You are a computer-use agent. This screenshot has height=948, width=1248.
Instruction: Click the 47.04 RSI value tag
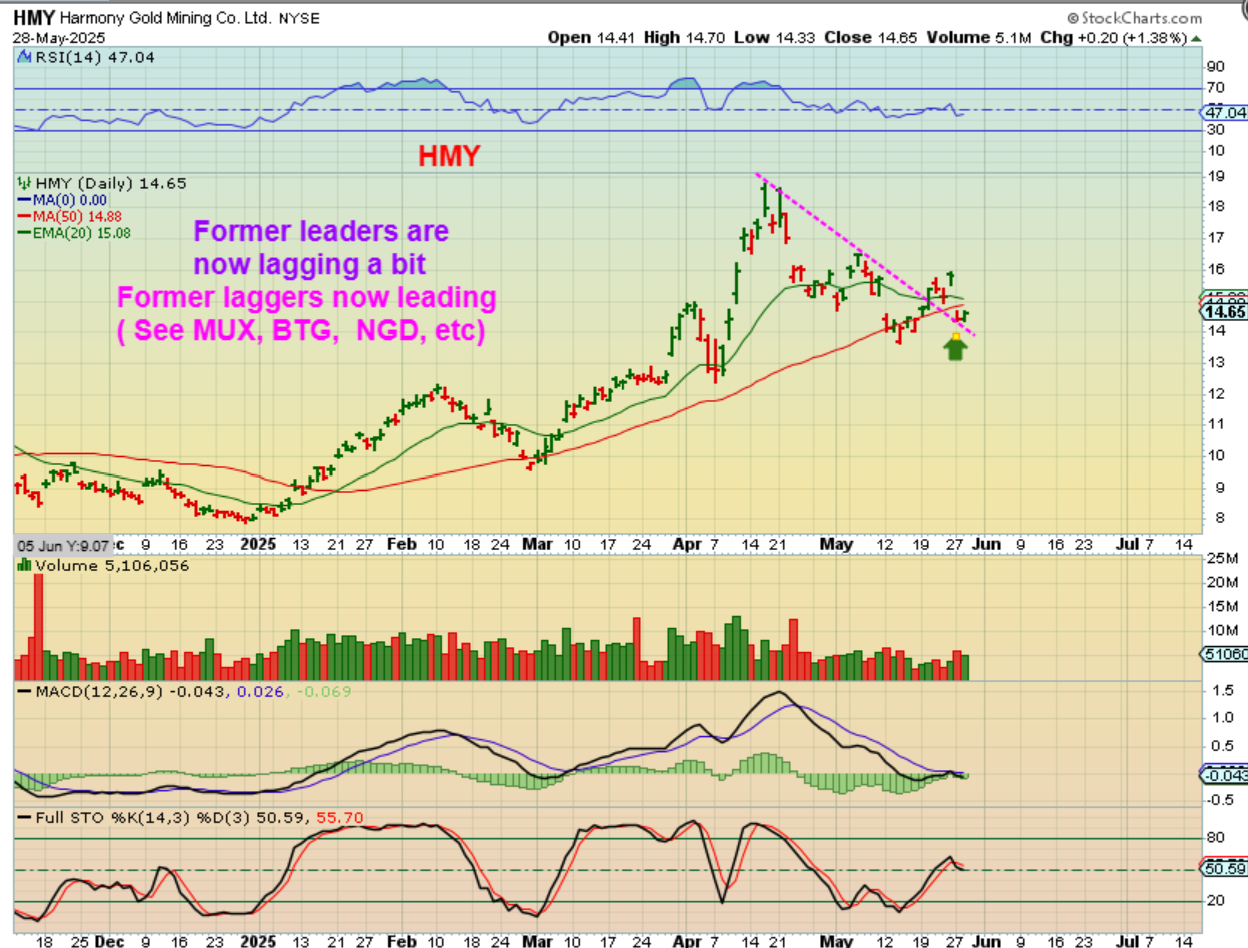tap(1224, 113)
